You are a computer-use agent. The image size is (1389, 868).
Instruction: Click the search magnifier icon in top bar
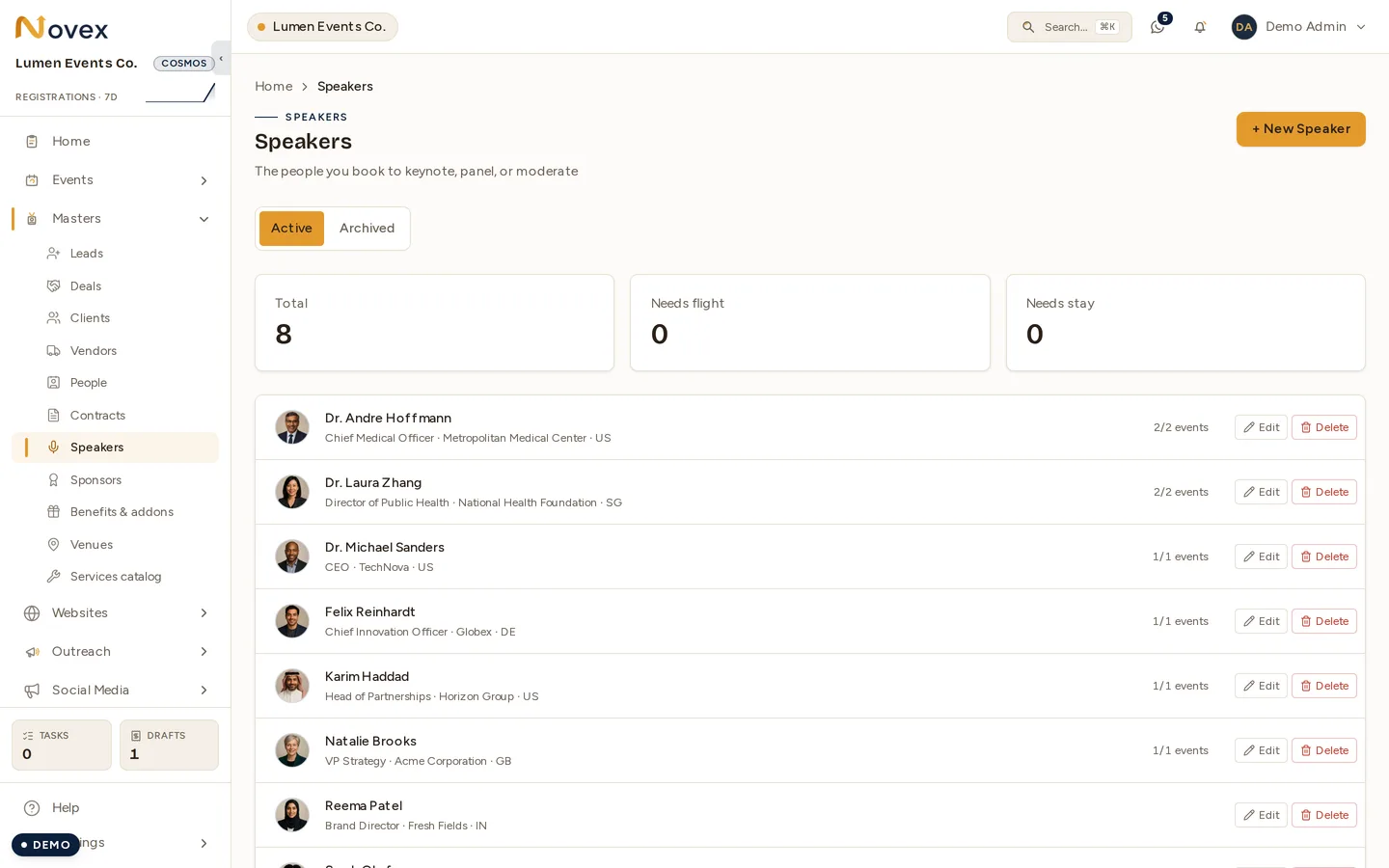1028,27
